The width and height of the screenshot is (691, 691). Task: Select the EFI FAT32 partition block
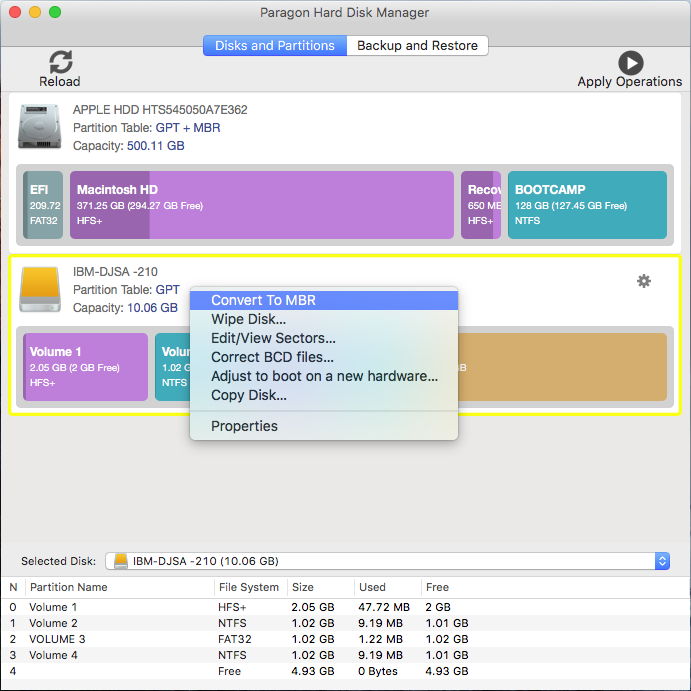43,205
